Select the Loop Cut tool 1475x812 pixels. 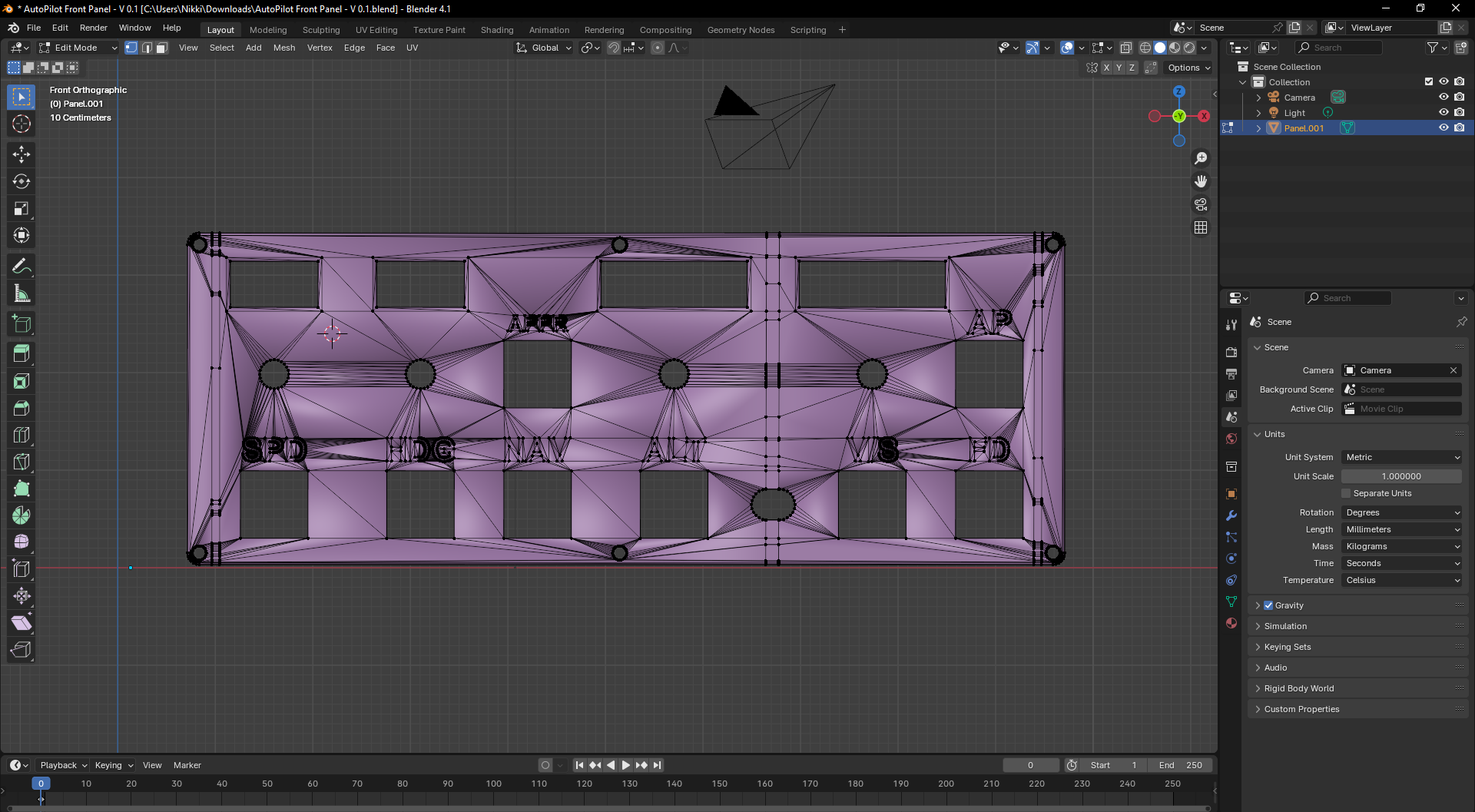22,435
